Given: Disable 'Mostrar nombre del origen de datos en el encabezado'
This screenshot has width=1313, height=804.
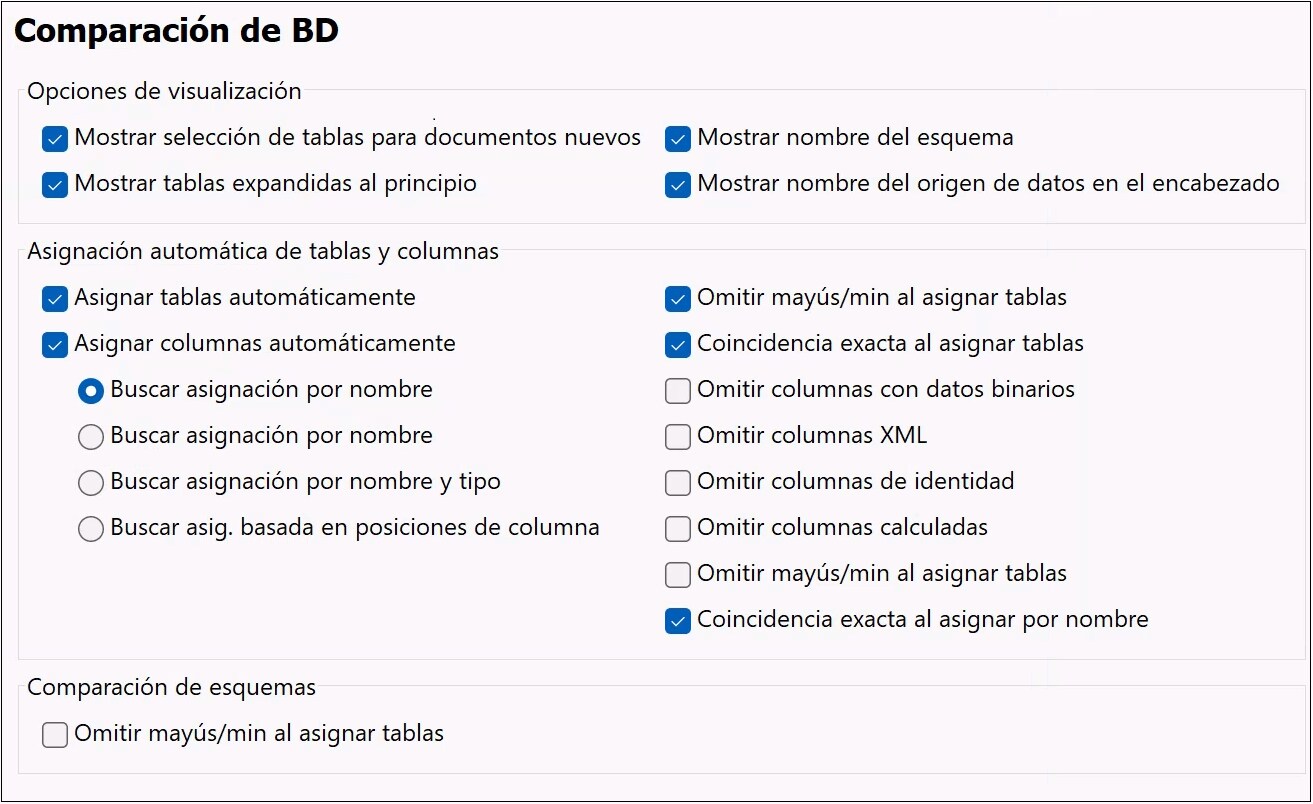Looking at the screenshot, I should tap(678, 185).
